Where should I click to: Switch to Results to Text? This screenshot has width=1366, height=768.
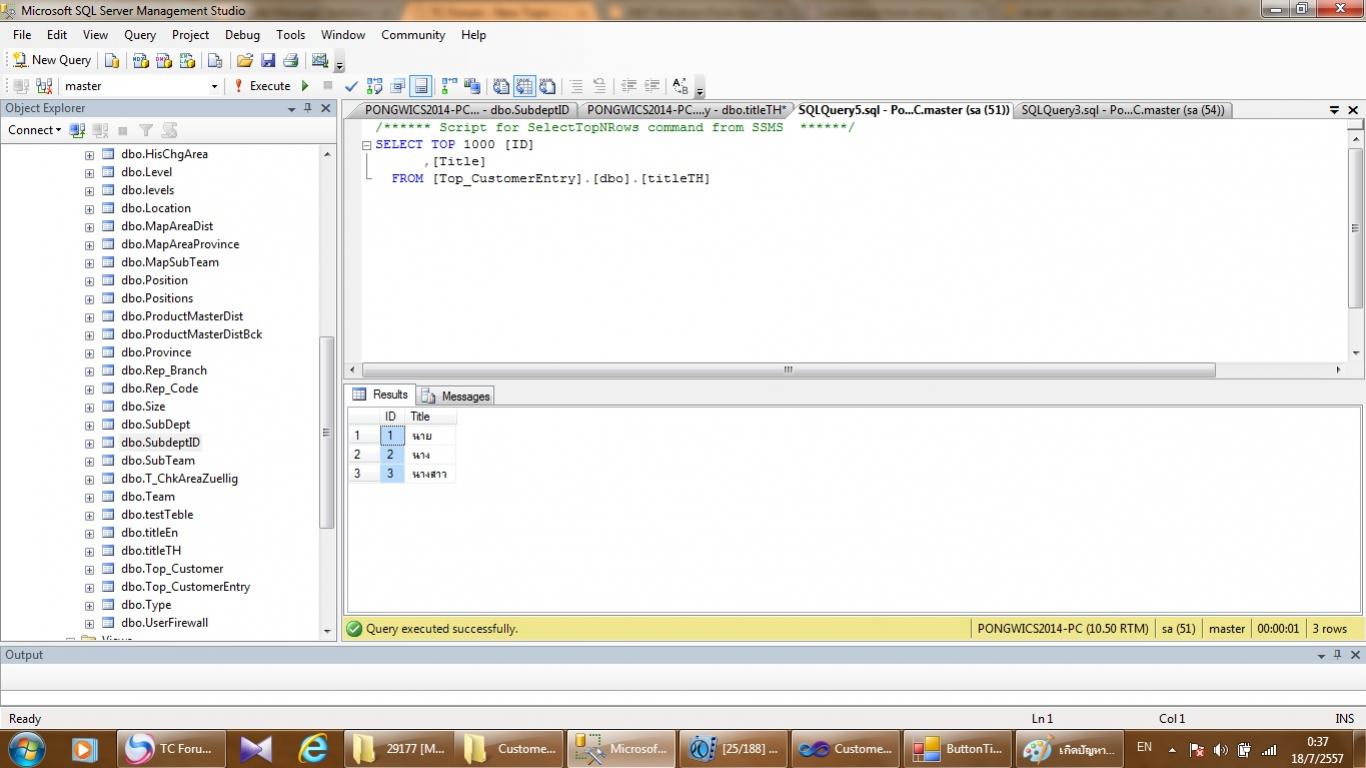pyautogui.click(x=501, y=86)
